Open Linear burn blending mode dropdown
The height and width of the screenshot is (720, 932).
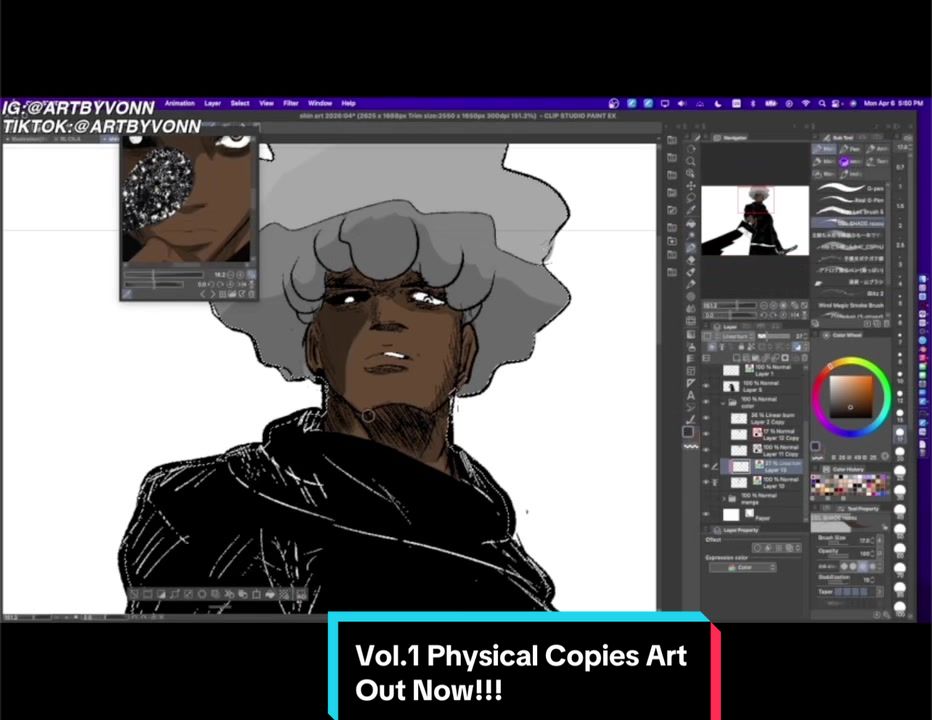pos(737,337)
